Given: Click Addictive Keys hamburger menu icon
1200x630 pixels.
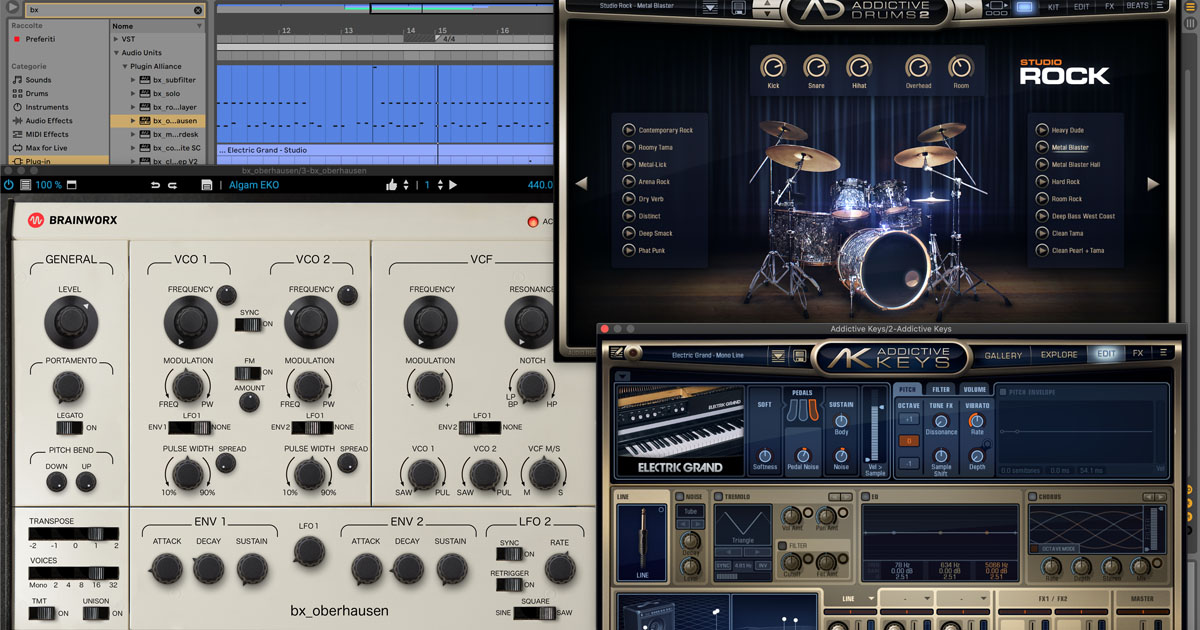Looking at the screenshot, I should (1163, 353).
